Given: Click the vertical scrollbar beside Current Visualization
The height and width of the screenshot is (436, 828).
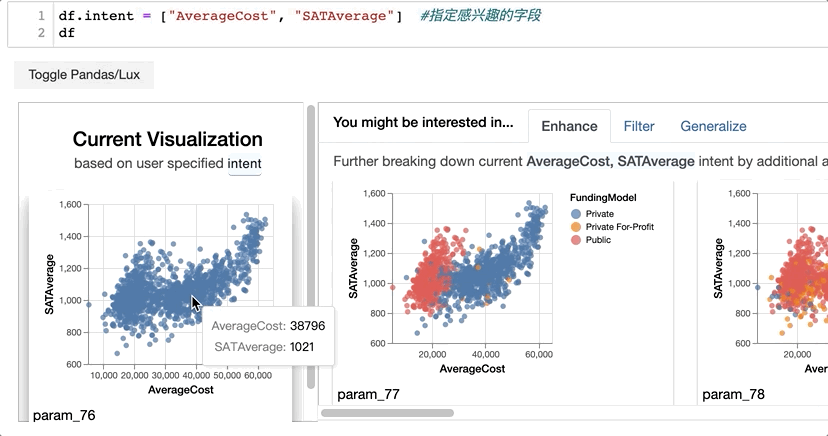Looking at the screenshot, I should [311, 247].
